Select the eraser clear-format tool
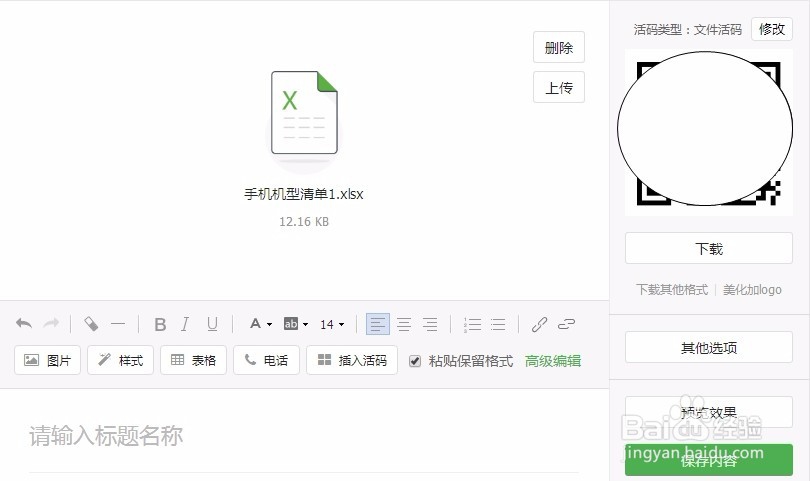810x481 pixels. click(91, 324)
